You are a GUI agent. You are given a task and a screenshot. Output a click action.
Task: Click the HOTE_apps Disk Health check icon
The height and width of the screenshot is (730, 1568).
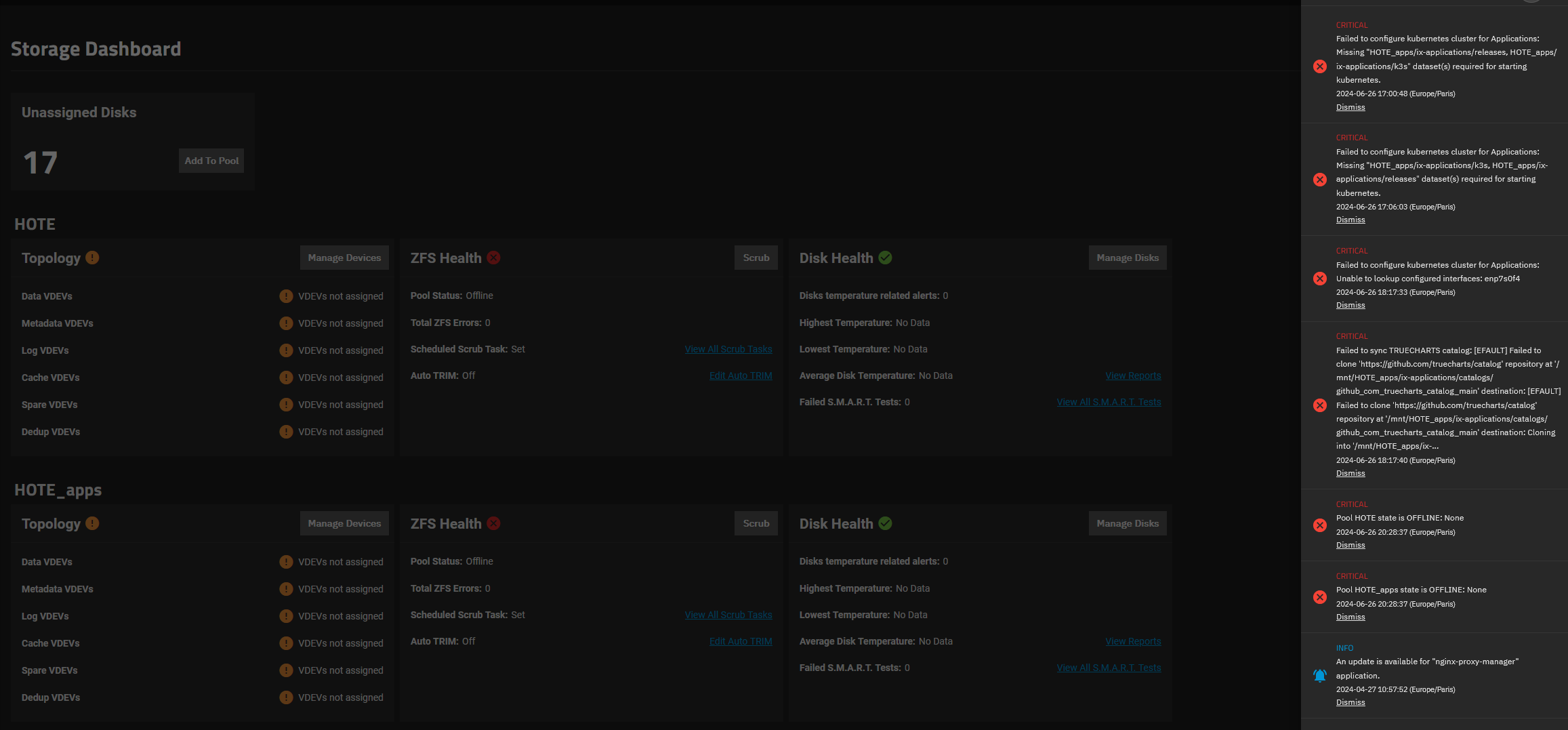pyautogui.click(x=885, y=523)
